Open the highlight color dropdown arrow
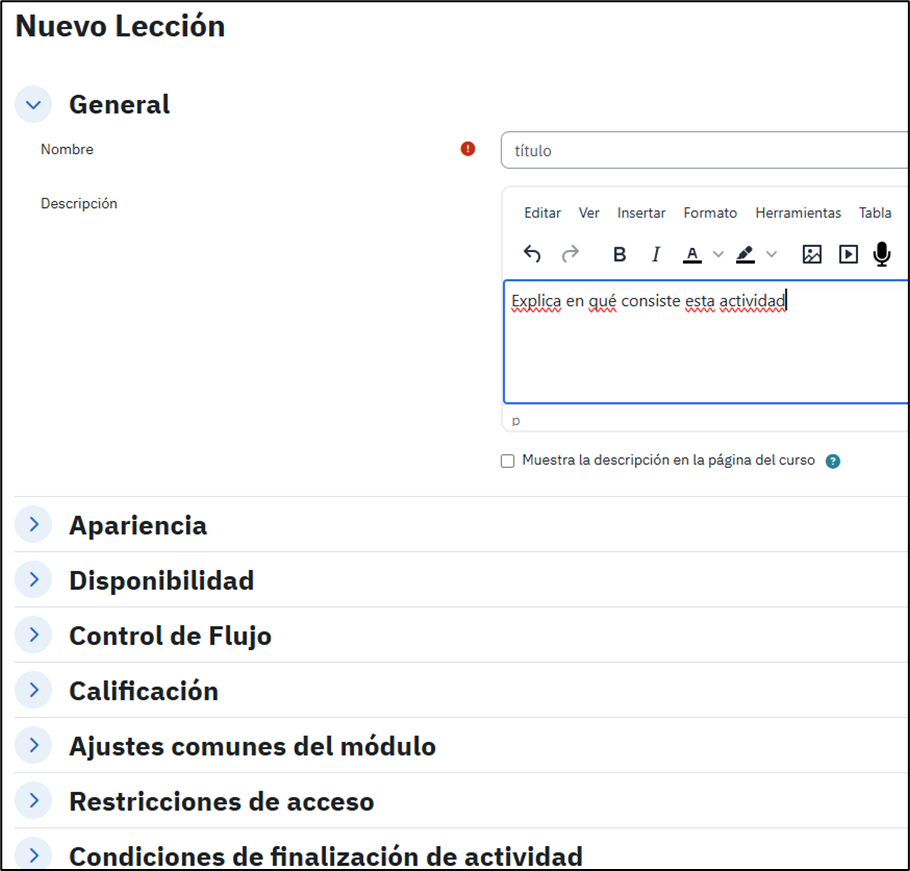 point(771,254)
